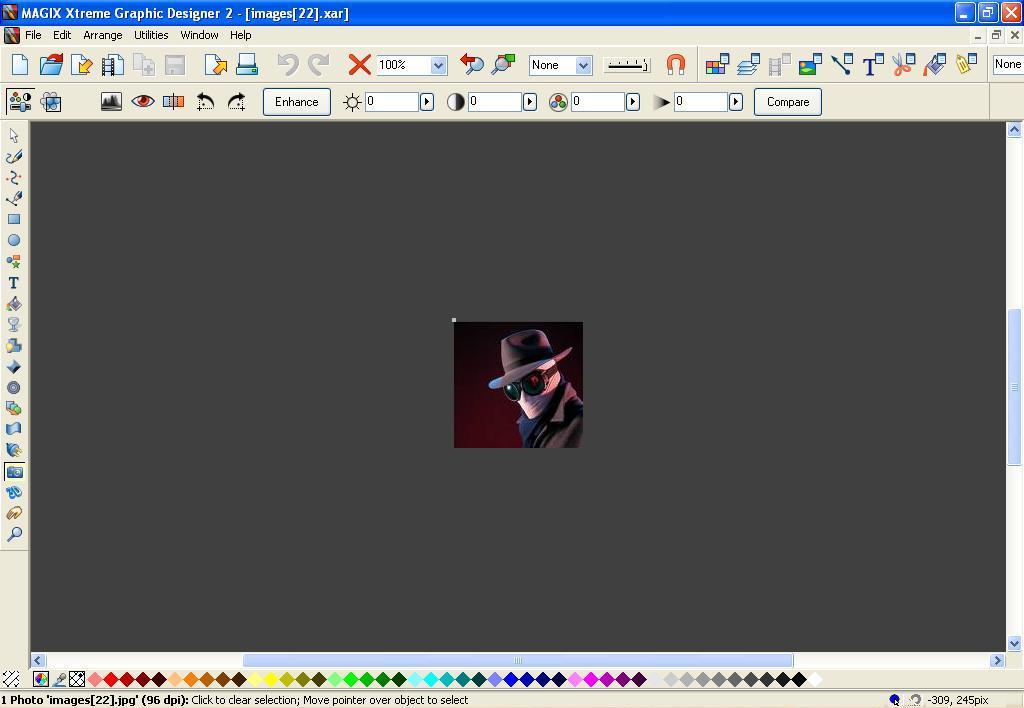Select the Selector tool

point(14,134)
